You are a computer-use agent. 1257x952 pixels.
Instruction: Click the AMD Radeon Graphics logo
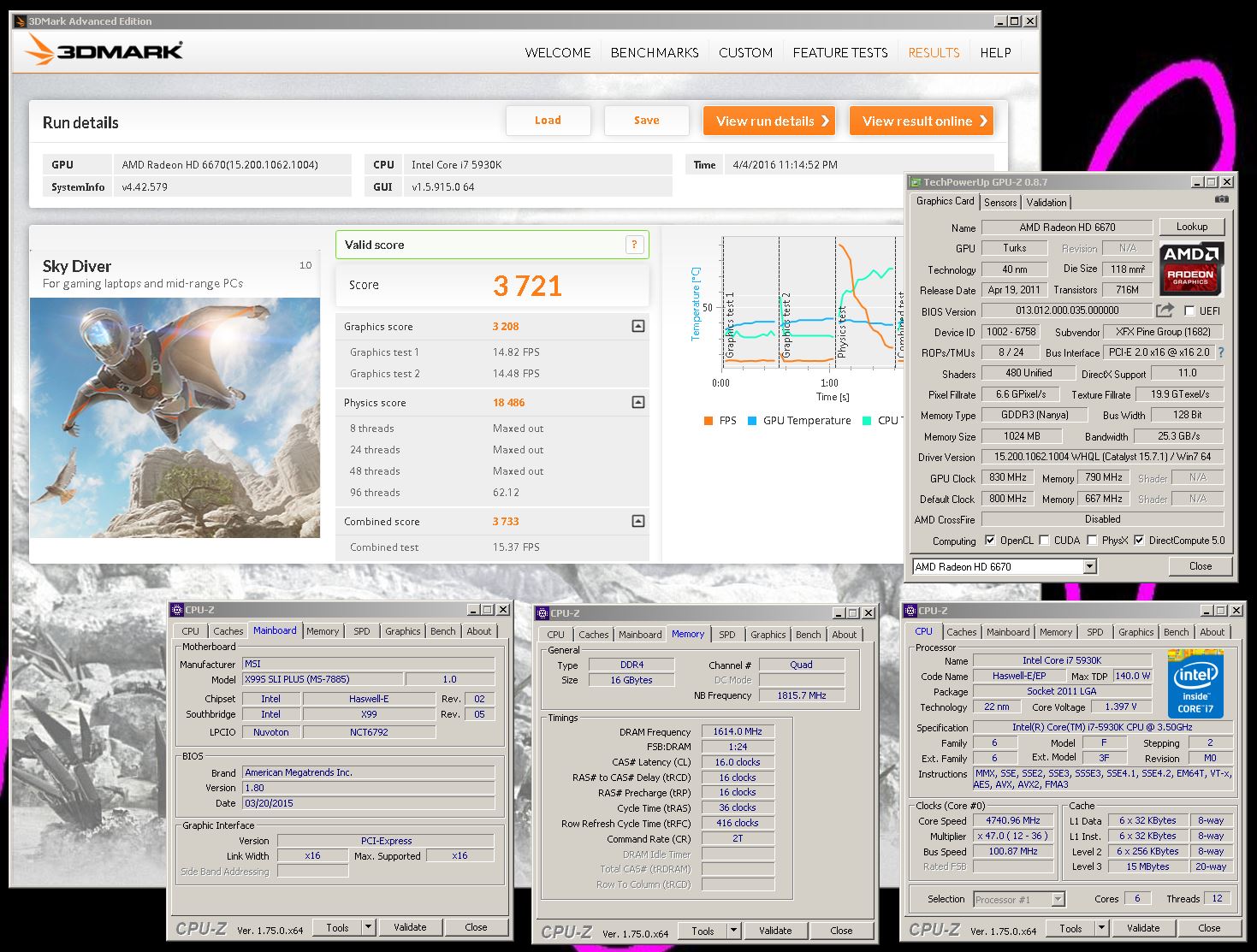[x=1191, y=268]
